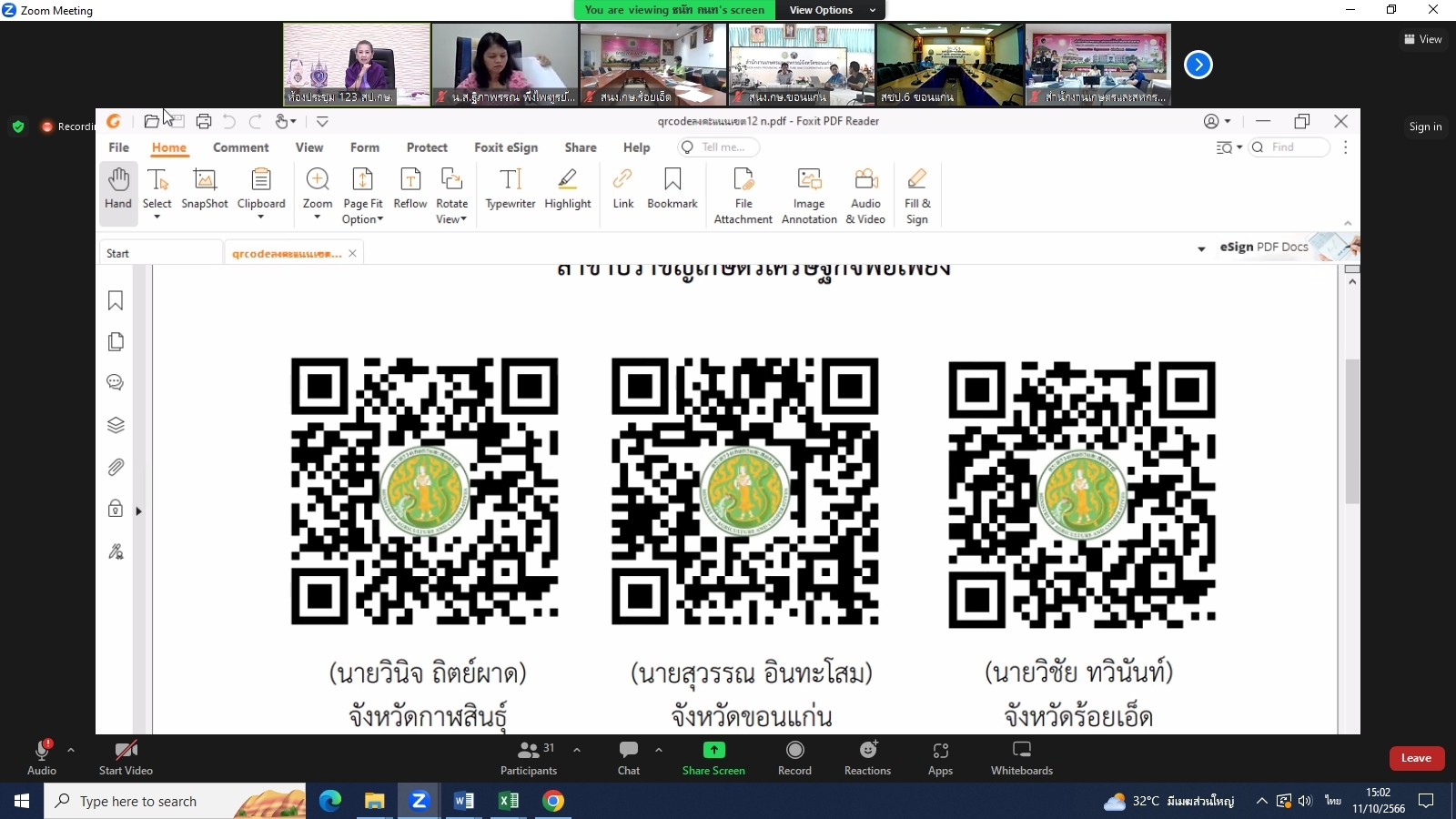Open the Start document tab

pos(160,253)
